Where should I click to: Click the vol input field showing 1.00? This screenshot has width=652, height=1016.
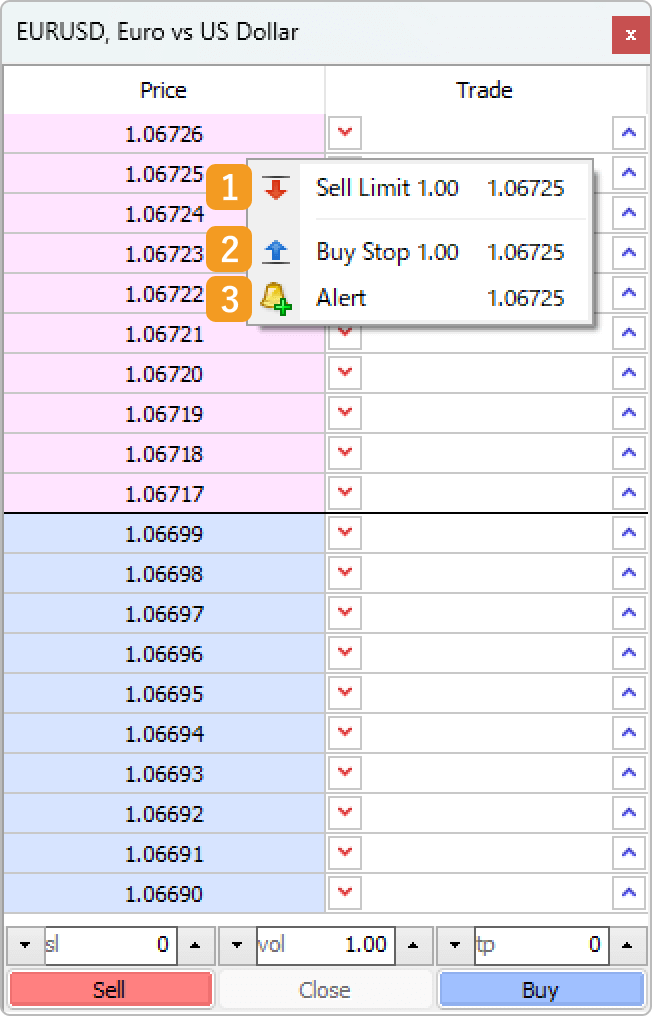[326, 945]
